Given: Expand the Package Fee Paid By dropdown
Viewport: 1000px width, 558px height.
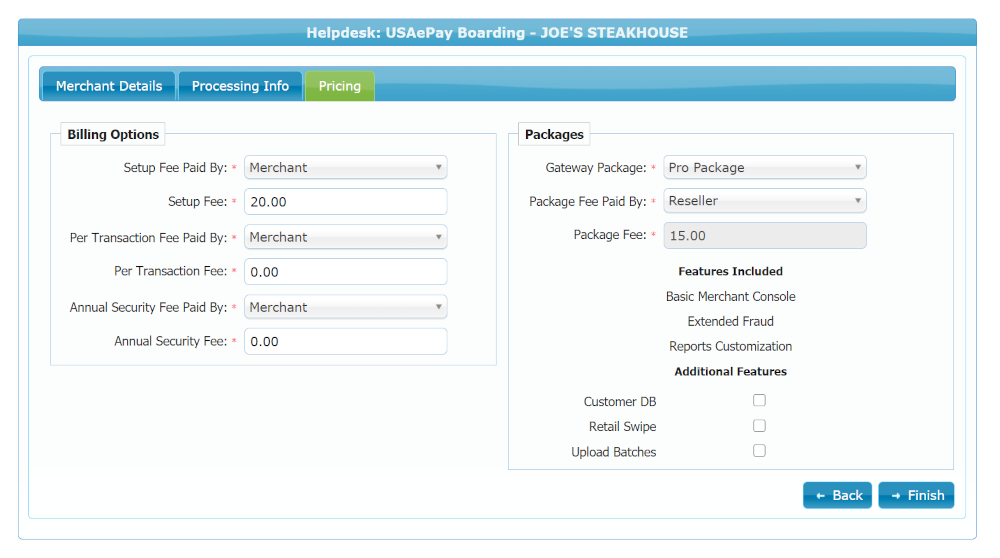Looking at the screenshot, I should tap(765, 201).
